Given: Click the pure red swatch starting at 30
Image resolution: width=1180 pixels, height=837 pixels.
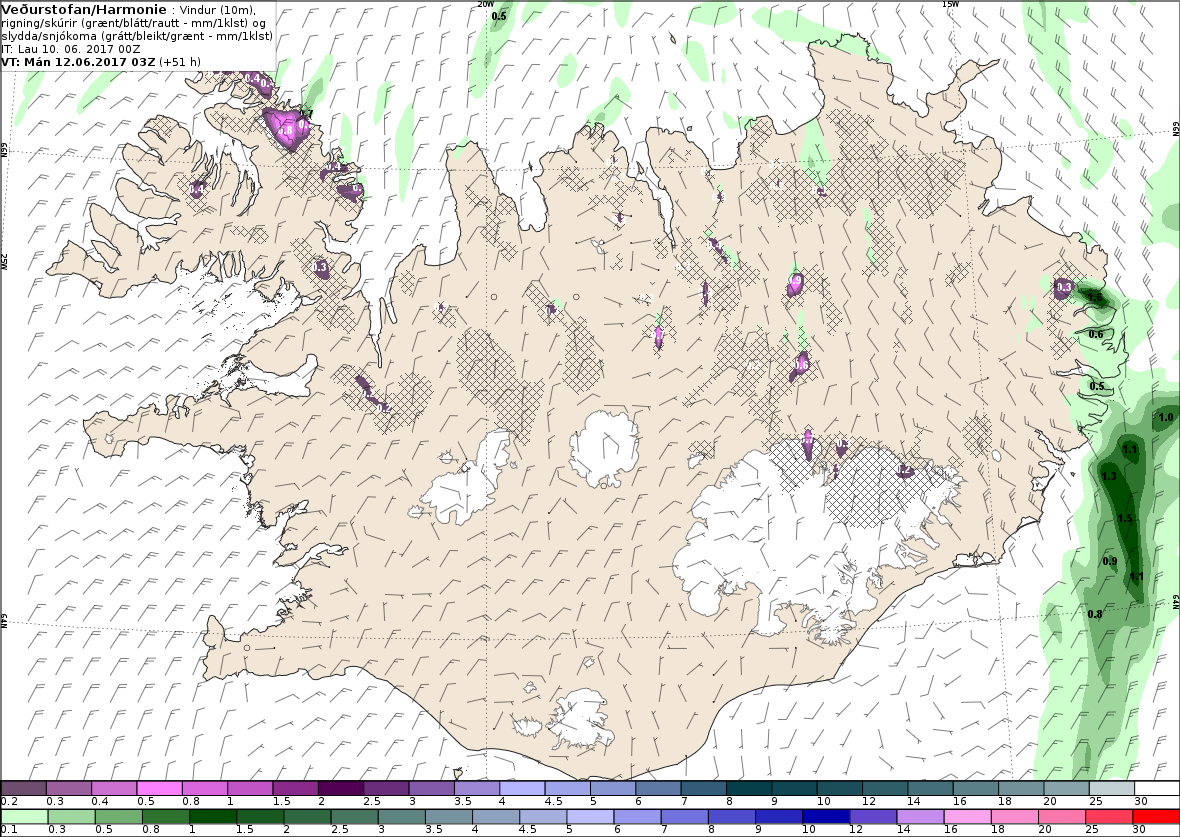Looking at the screenshot, I should 1156,817.
